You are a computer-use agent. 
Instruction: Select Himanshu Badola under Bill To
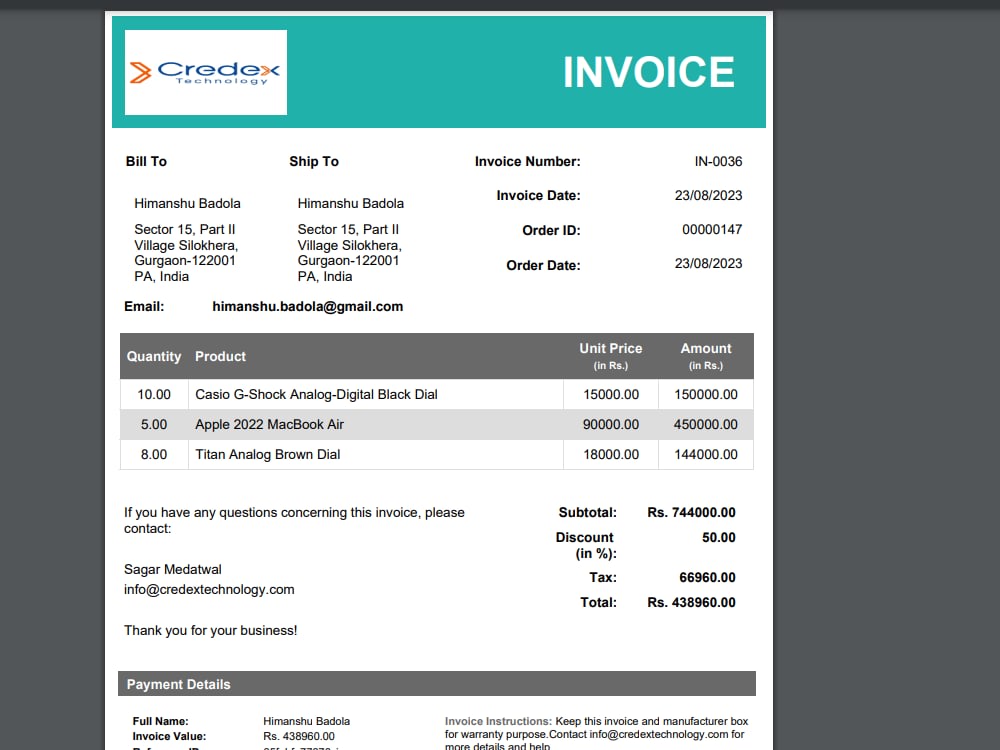point(187,203)
